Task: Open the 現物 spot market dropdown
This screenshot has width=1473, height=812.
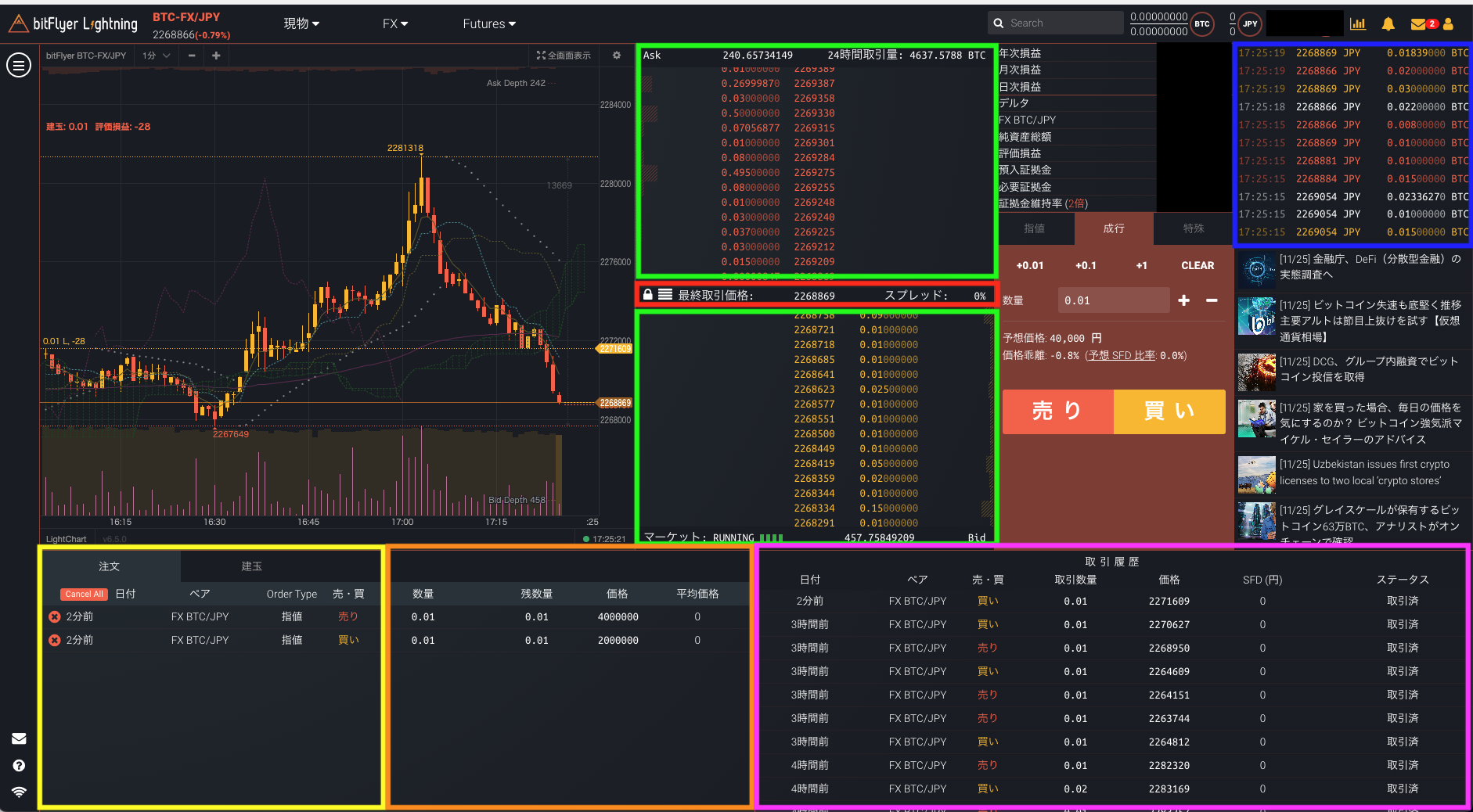Action: click(x=301, y=24)
